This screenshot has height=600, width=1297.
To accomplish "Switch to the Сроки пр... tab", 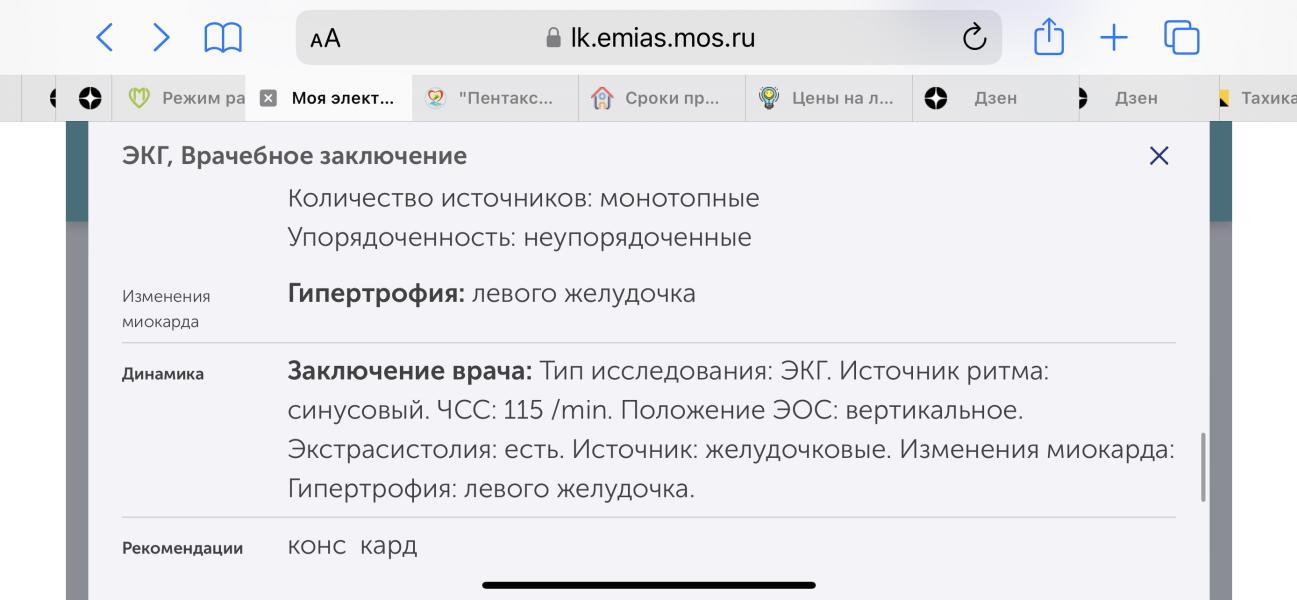I will tap(662, 99).
